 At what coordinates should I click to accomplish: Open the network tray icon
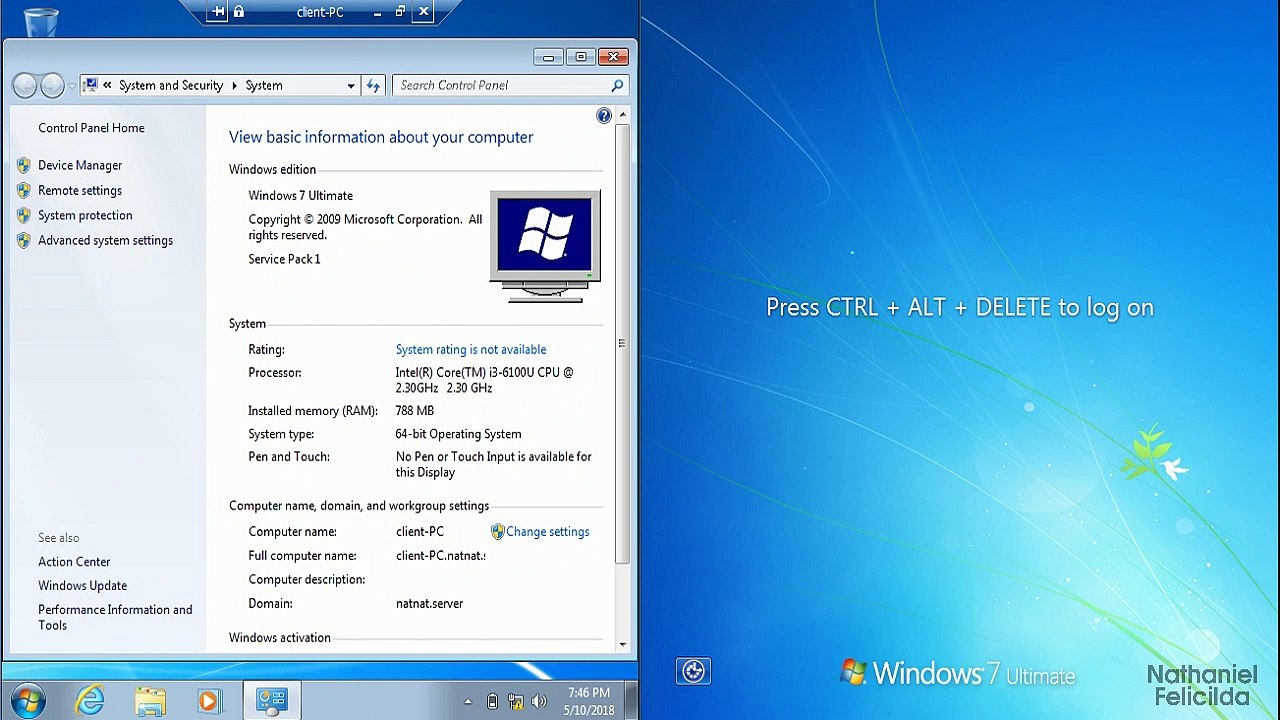(516, 701)
